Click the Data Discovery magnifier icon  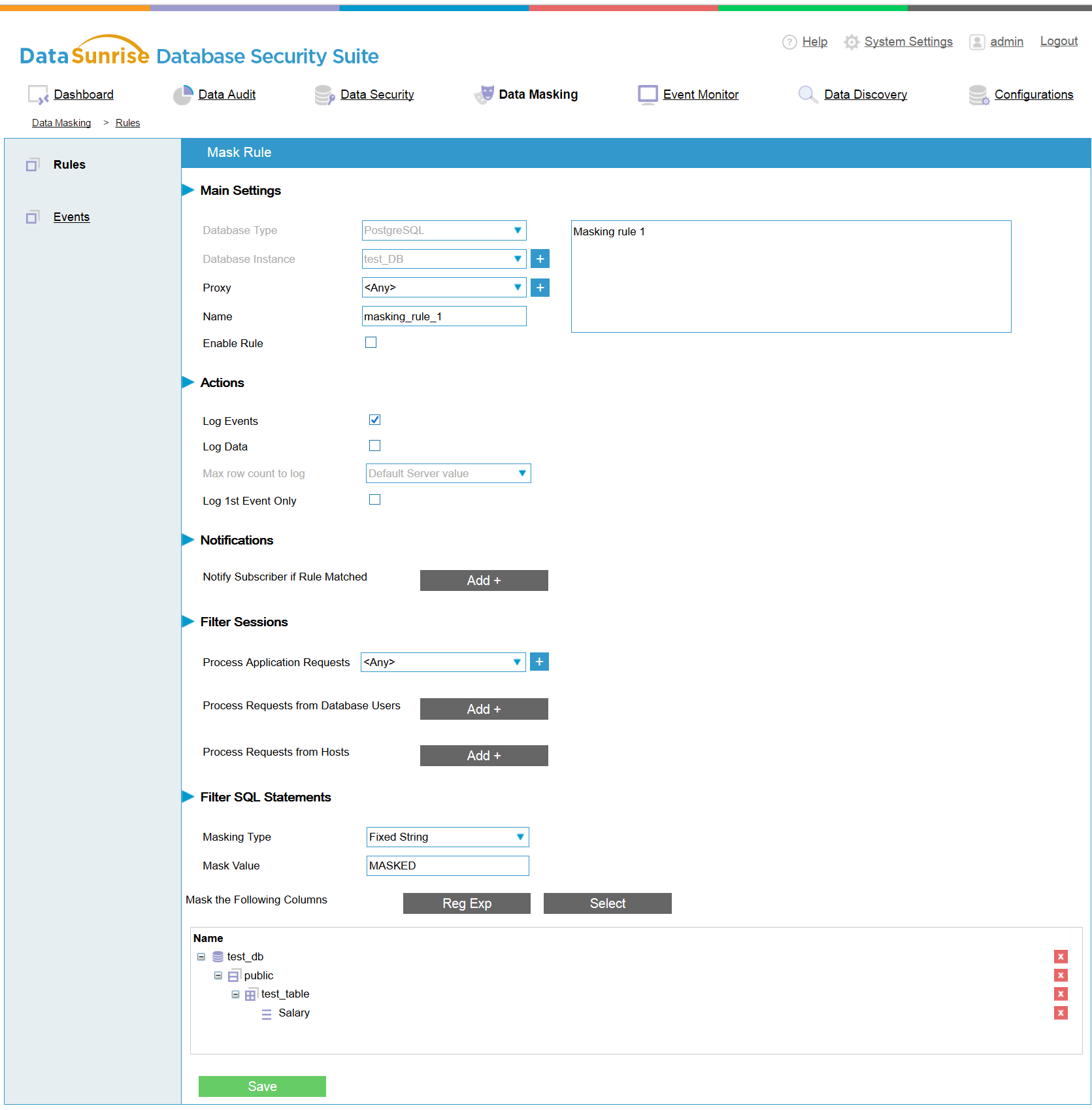[x=808, y=95]
